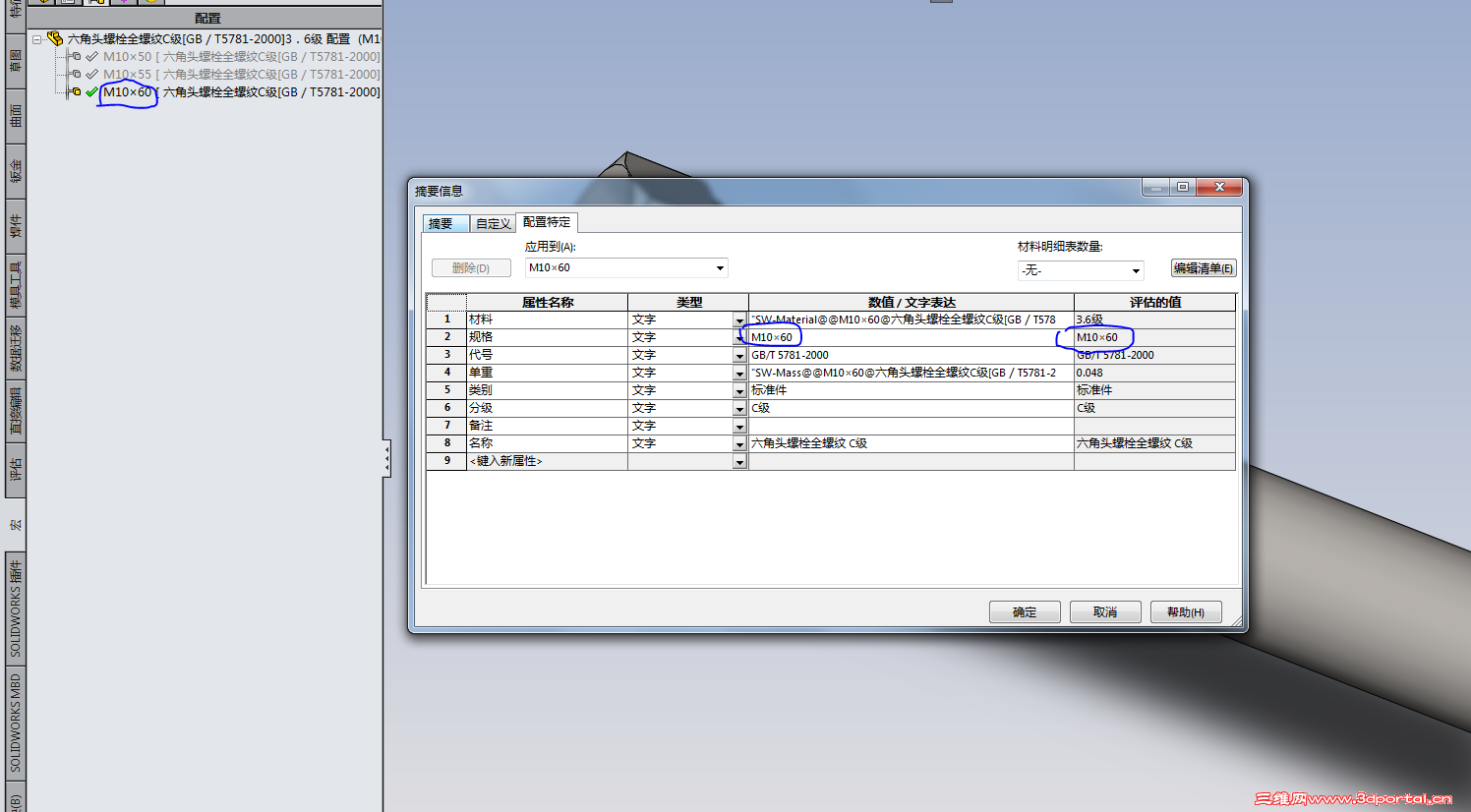Click the 删除(D) button

471,268
